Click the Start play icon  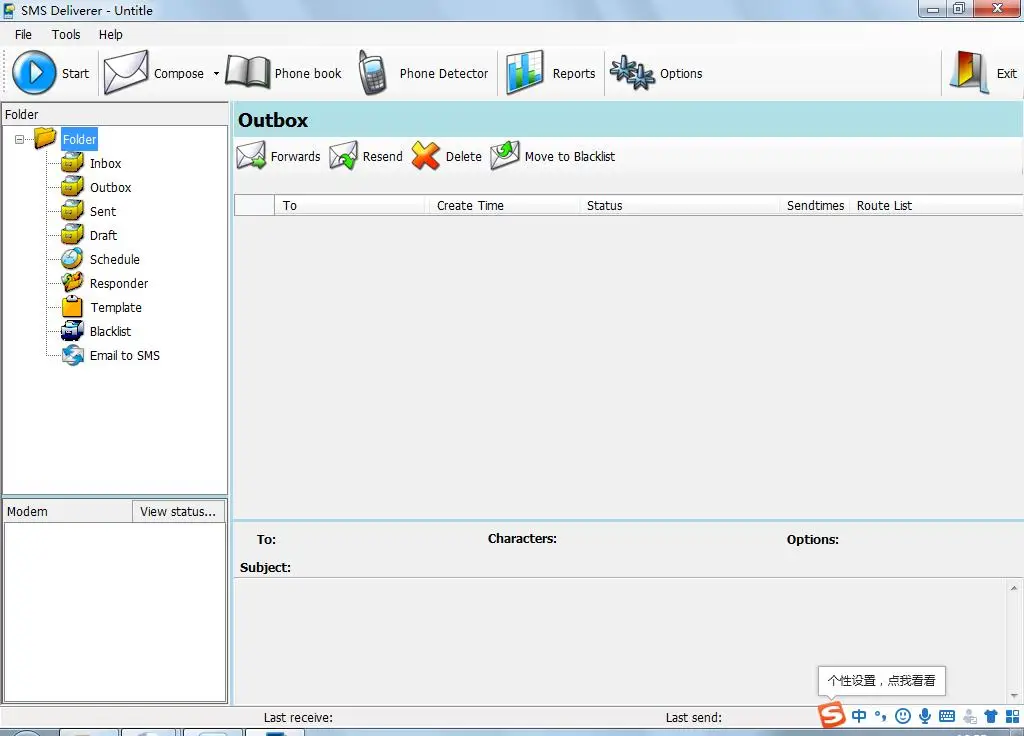pyautogui.click(x=34, y=73)
